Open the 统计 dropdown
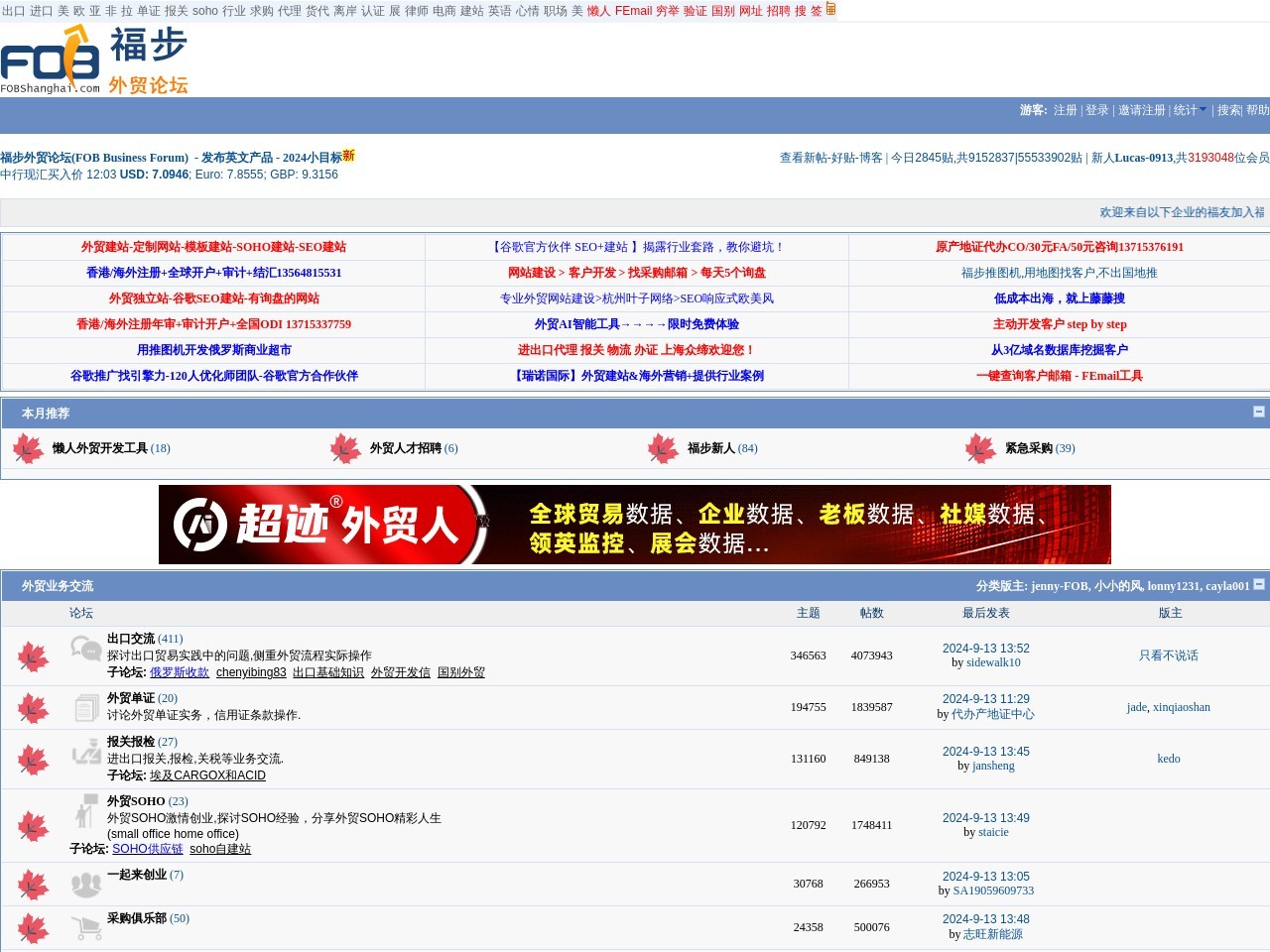1270x952 pixels. point(1188,110)
